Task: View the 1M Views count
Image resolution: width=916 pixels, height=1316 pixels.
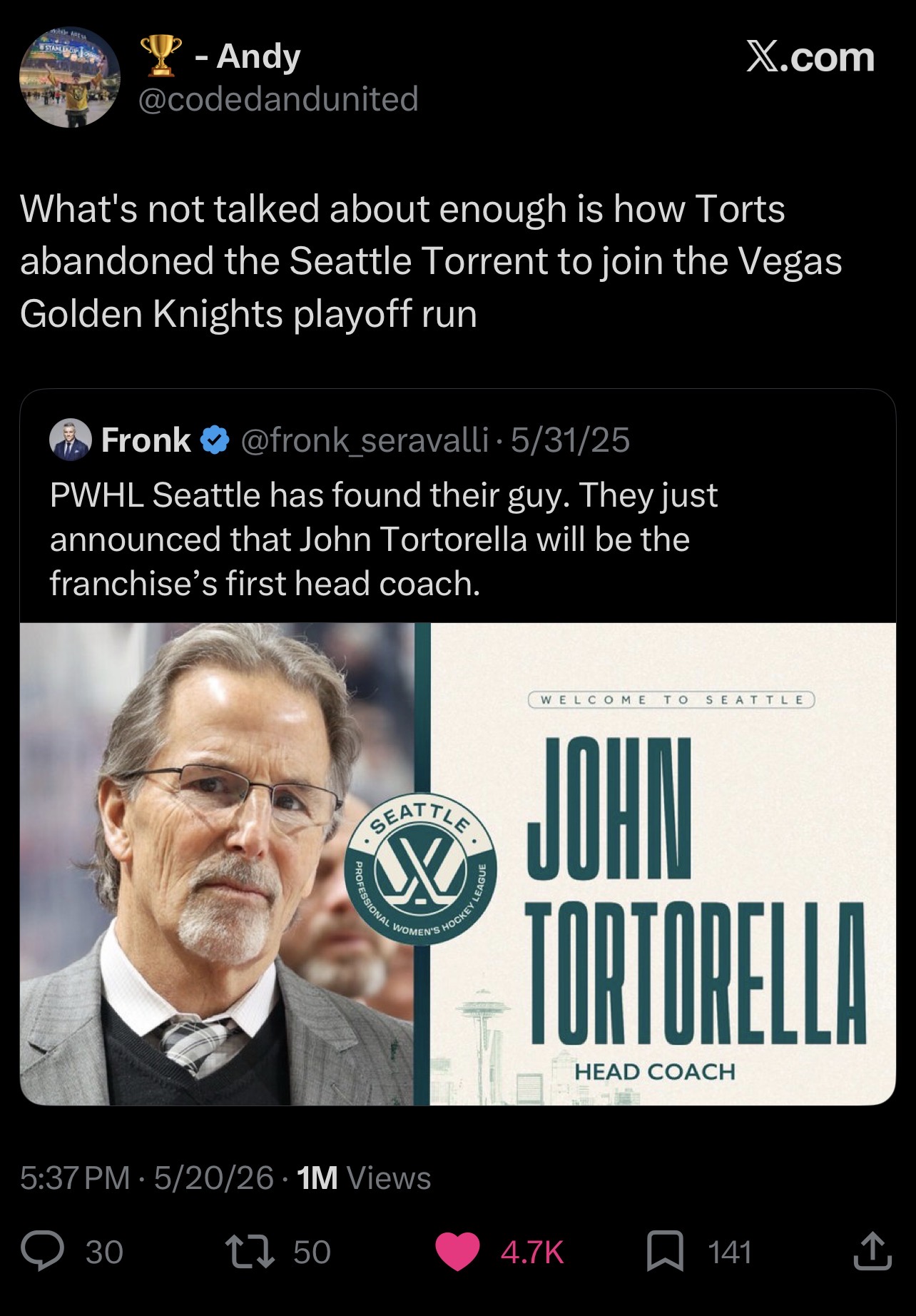Action: pyautogui.click(x=364, y=1178)
